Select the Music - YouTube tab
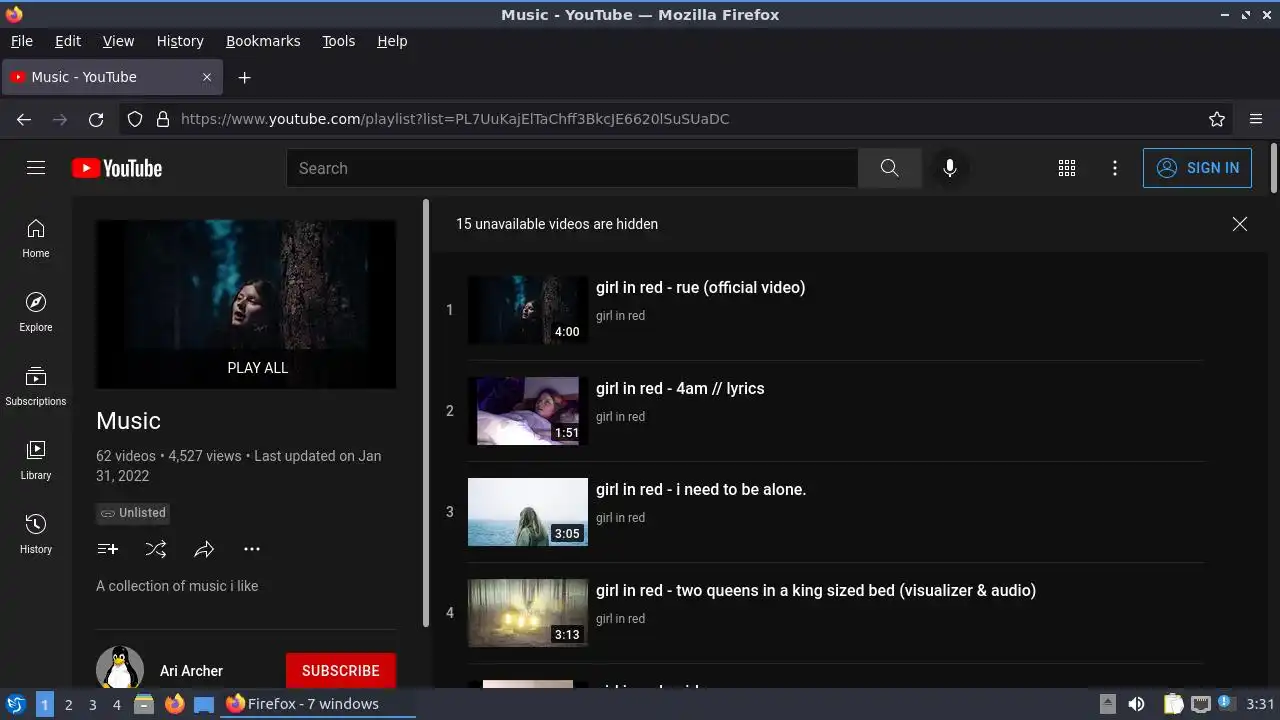Image resolution: width=1280 pixels, height=720 pixels. (x=111, y=77)
